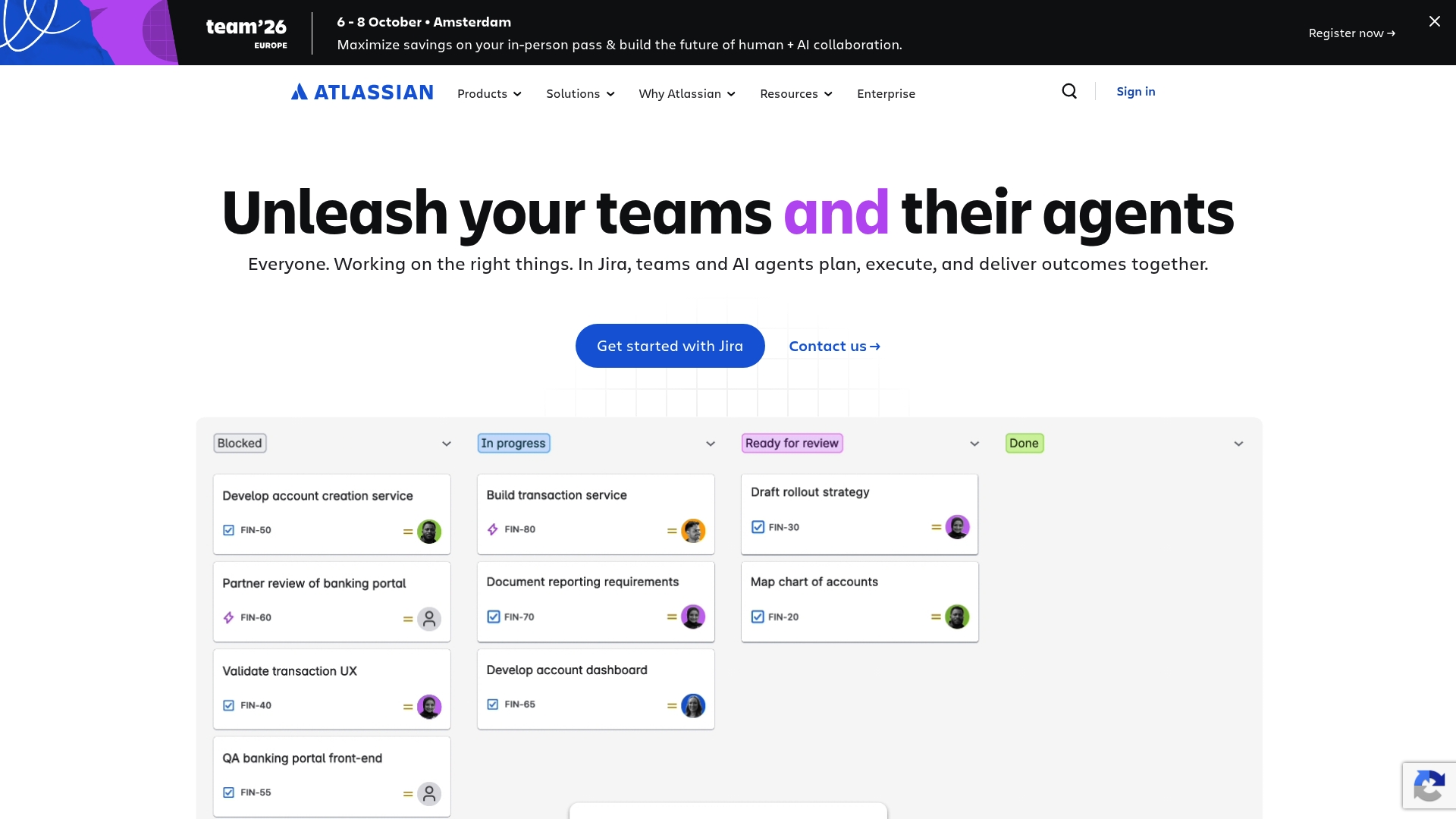Viewport: 1456px width, 819px height.
Task: Click the FIN-80 assignee avatar
Action: [693, 530]
